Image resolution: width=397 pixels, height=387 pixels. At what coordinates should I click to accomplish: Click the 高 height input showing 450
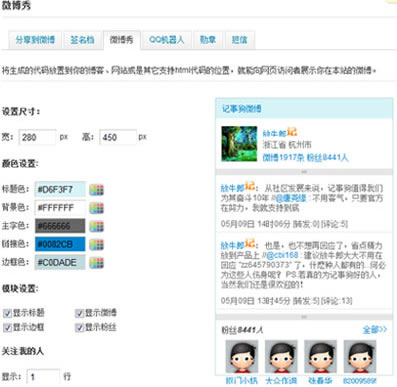118,137
